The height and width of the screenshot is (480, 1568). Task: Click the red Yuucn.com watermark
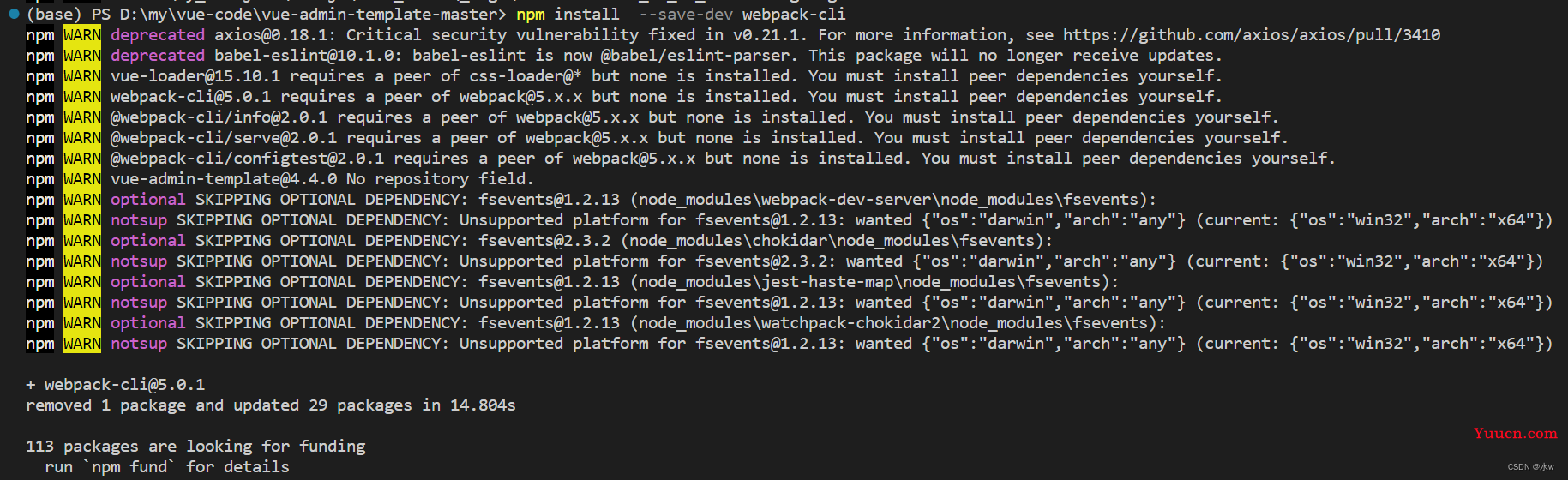[1515, 433]
